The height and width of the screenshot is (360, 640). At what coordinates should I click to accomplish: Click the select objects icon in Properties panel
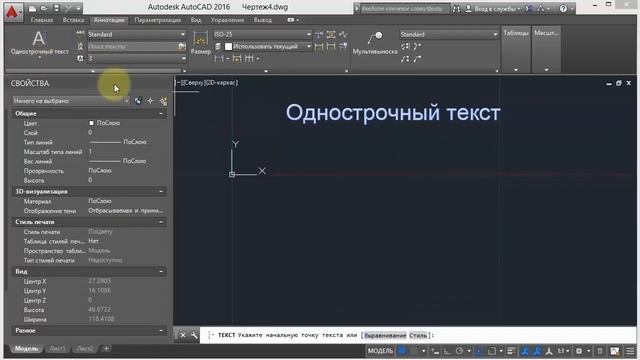[150, 101]
